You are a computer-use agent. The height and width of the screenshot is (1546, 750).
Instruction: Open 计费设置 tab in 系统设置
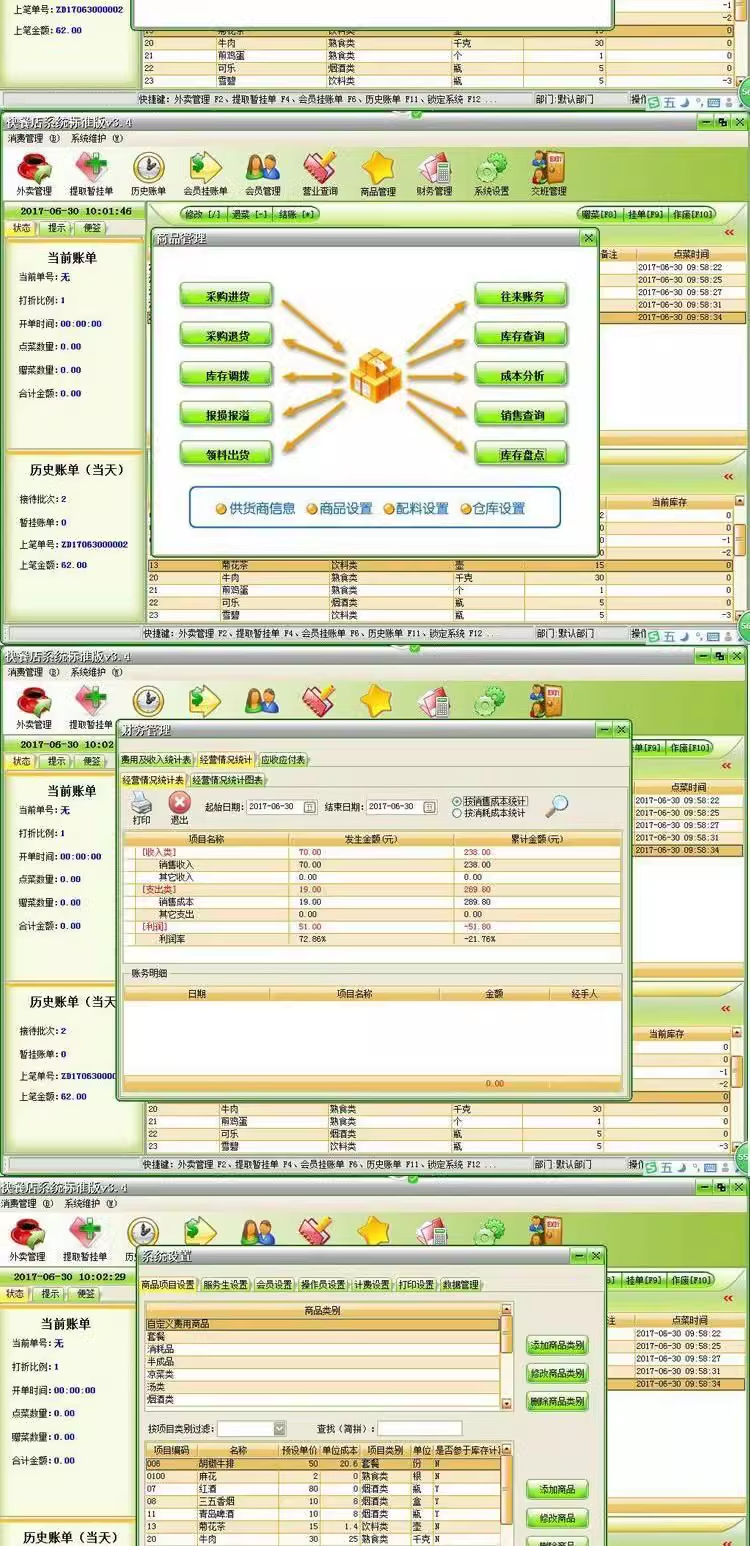(372, 1285)
